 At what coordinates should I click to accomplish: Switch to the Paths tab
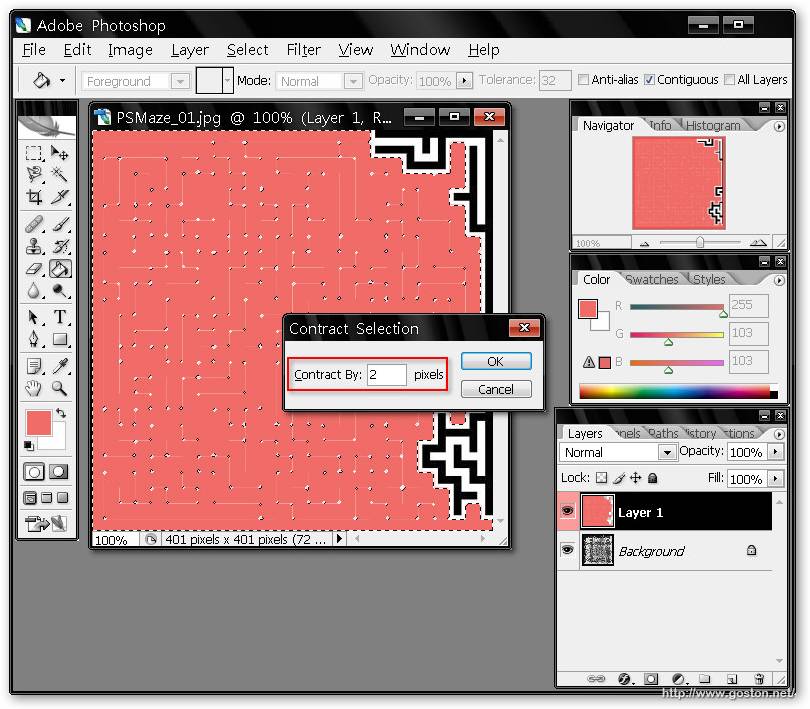pos(663,433)
